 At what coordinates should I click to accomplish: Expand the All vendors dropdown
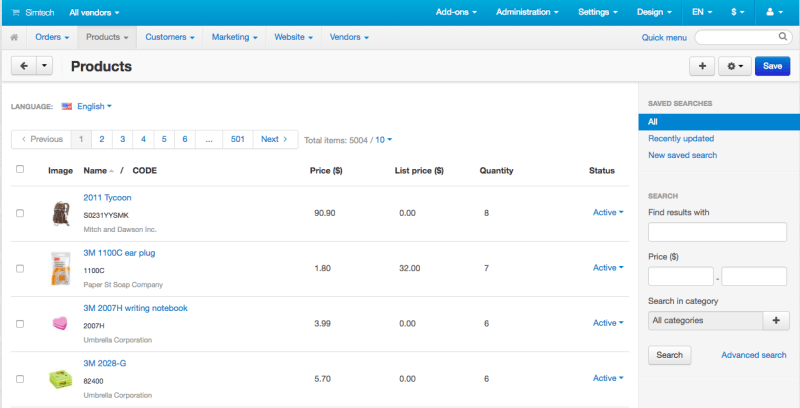click(x=94, y=12)
